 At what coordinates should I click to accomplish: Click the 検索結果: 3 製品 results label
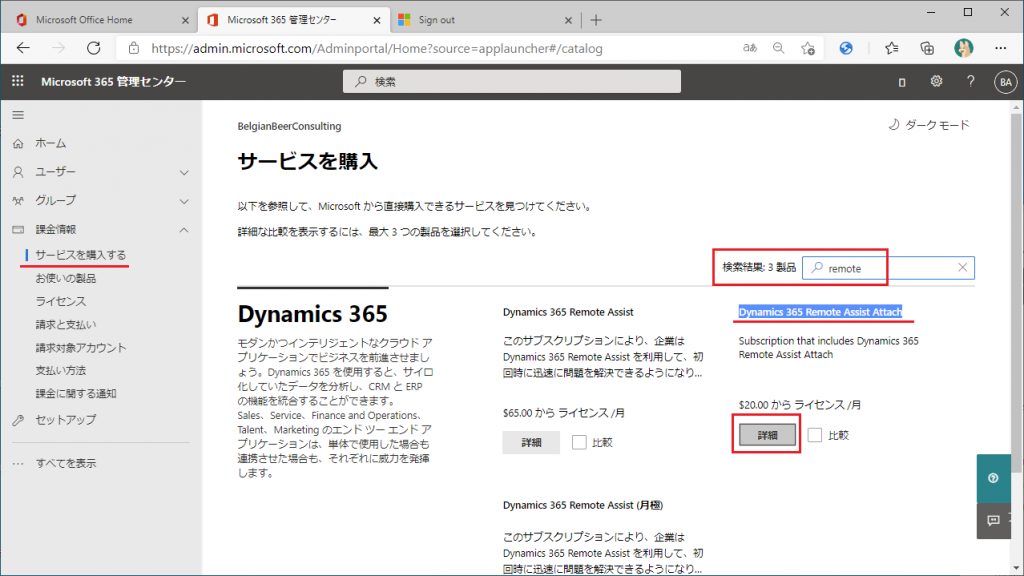759,267
